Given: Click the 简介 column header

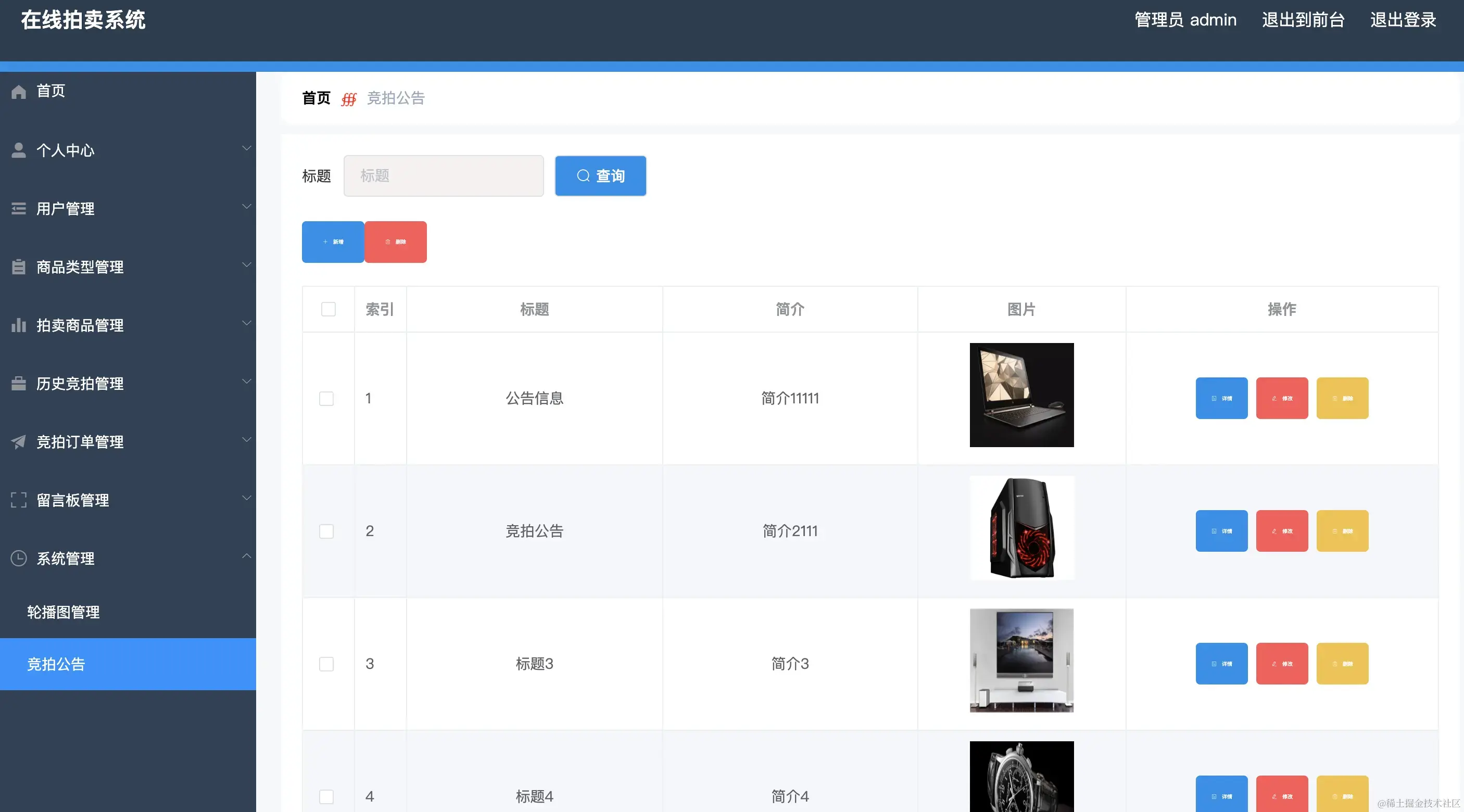Looking at the screenshot, I should coord(790,309).
